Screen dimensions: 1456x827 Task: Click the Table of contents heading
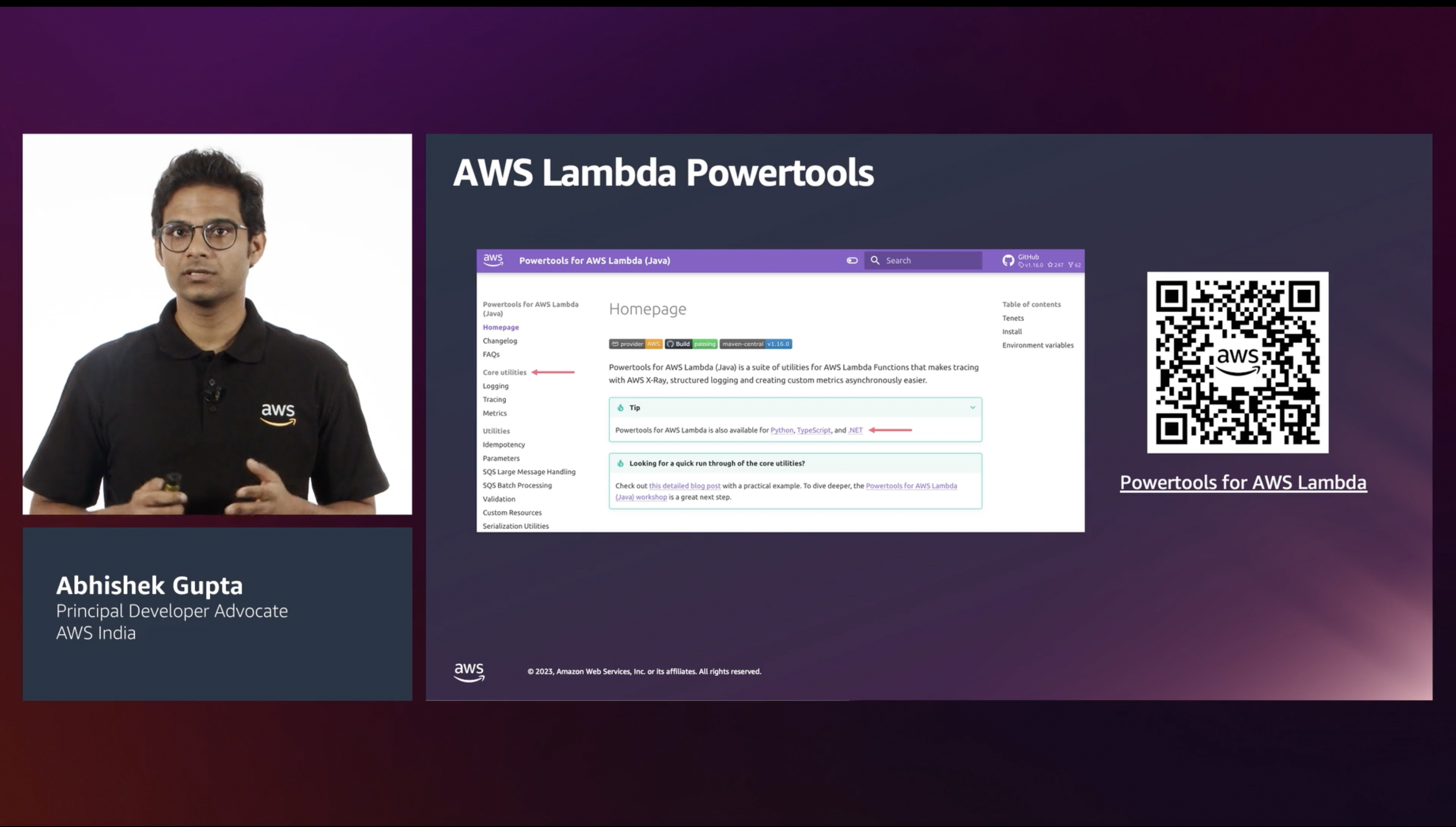[1031, 304]
